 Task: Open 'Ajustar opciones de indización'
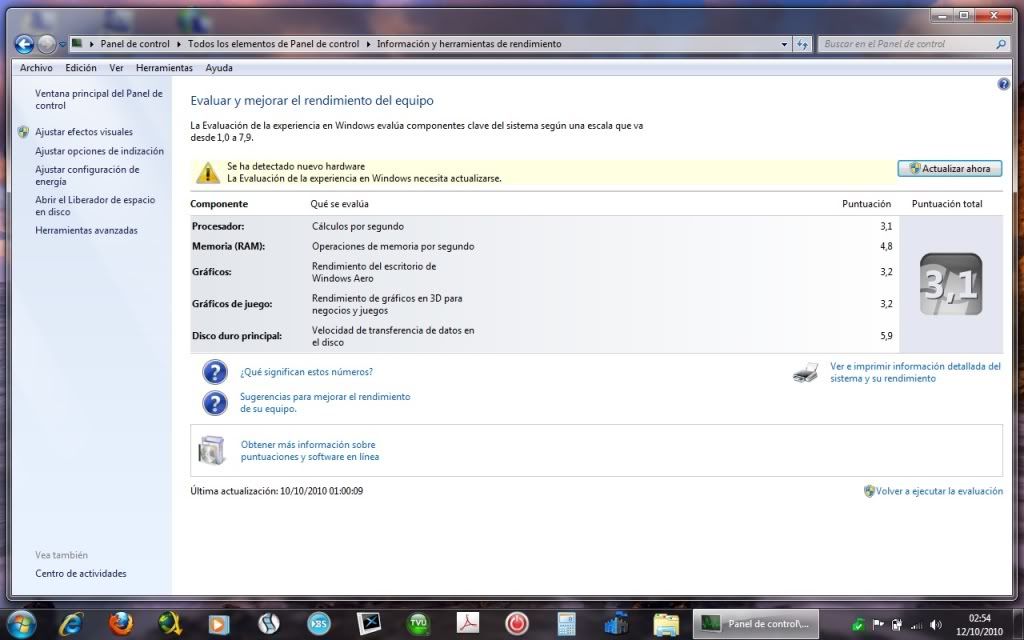tap(99, 151)
